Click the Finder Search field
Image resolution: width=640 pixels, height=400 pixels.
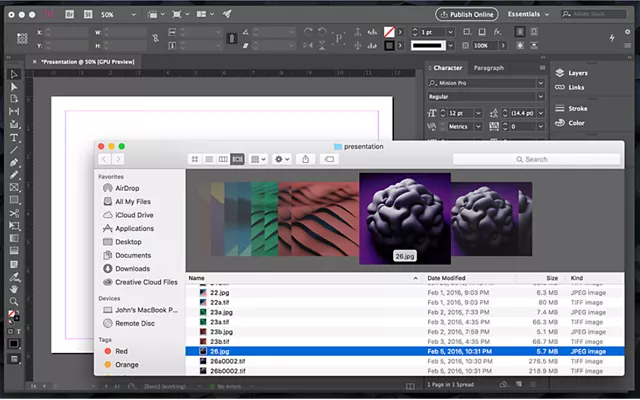pyautogui.click(x=535, y=159)
